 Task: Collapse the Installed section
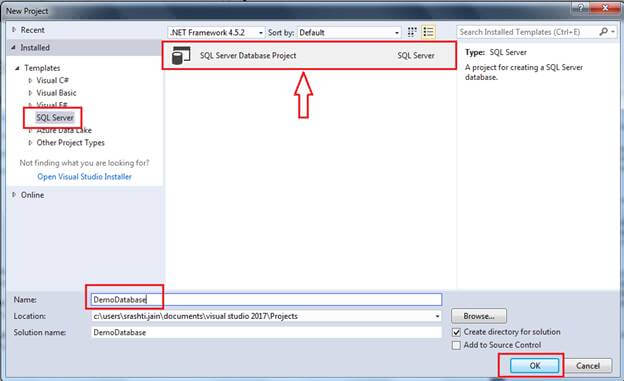pos(14,47)
